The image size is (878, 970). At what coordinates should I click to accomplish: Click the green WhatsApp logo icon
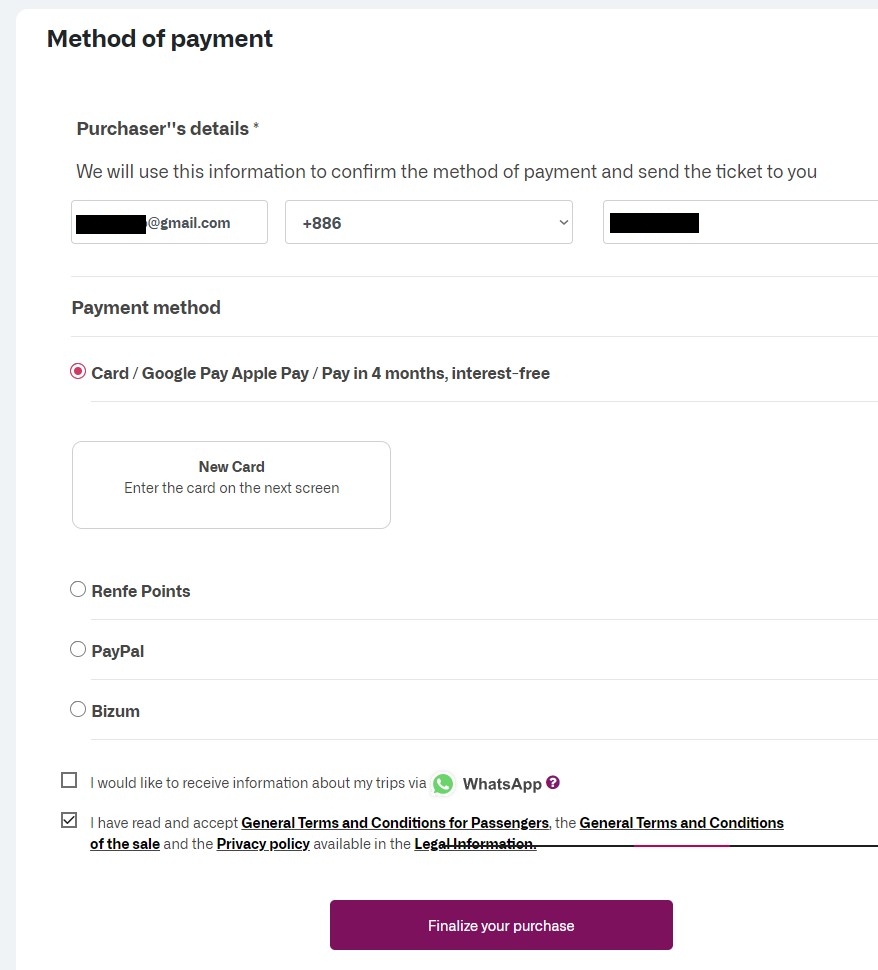coord(443,784)
